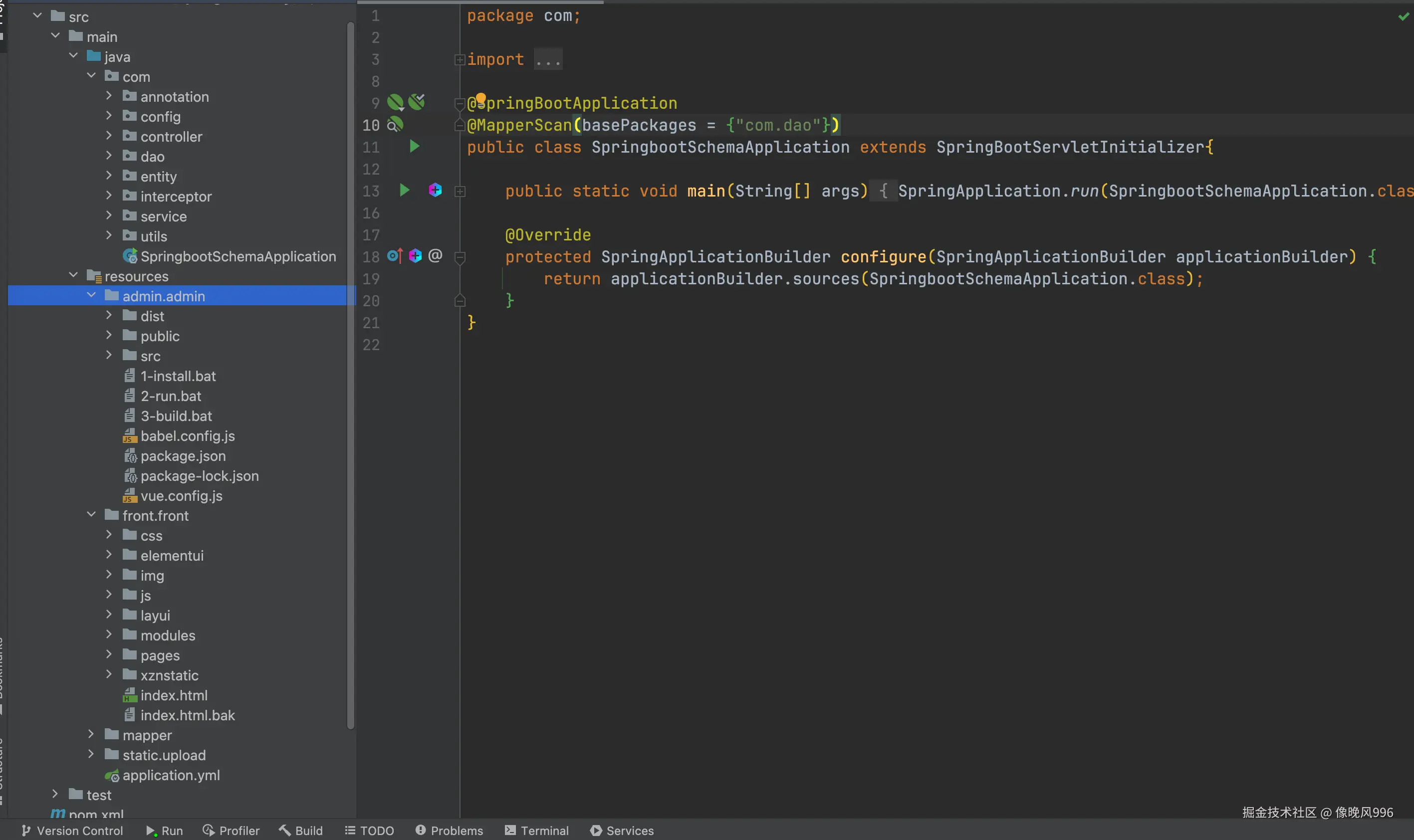Click the green run icon beside main method

(404, 190)
